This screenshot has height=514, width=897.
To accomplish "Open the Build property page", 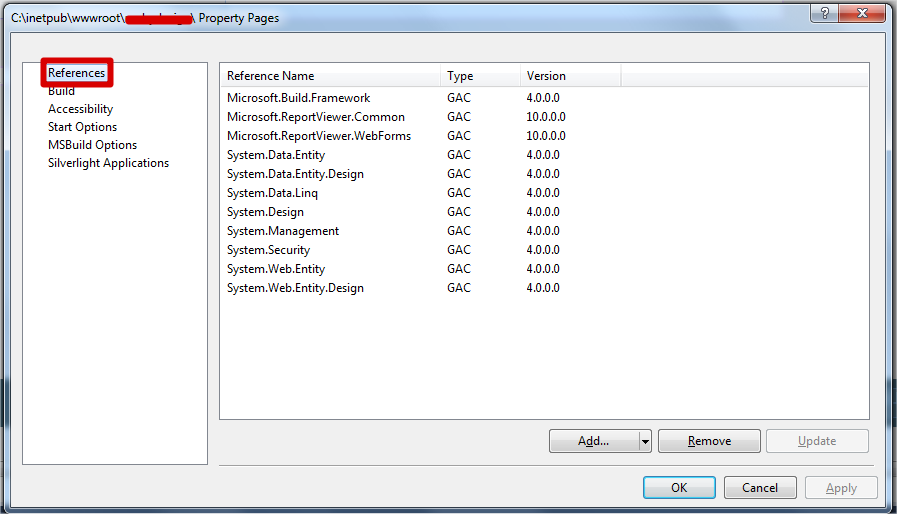I will [61, 91].
